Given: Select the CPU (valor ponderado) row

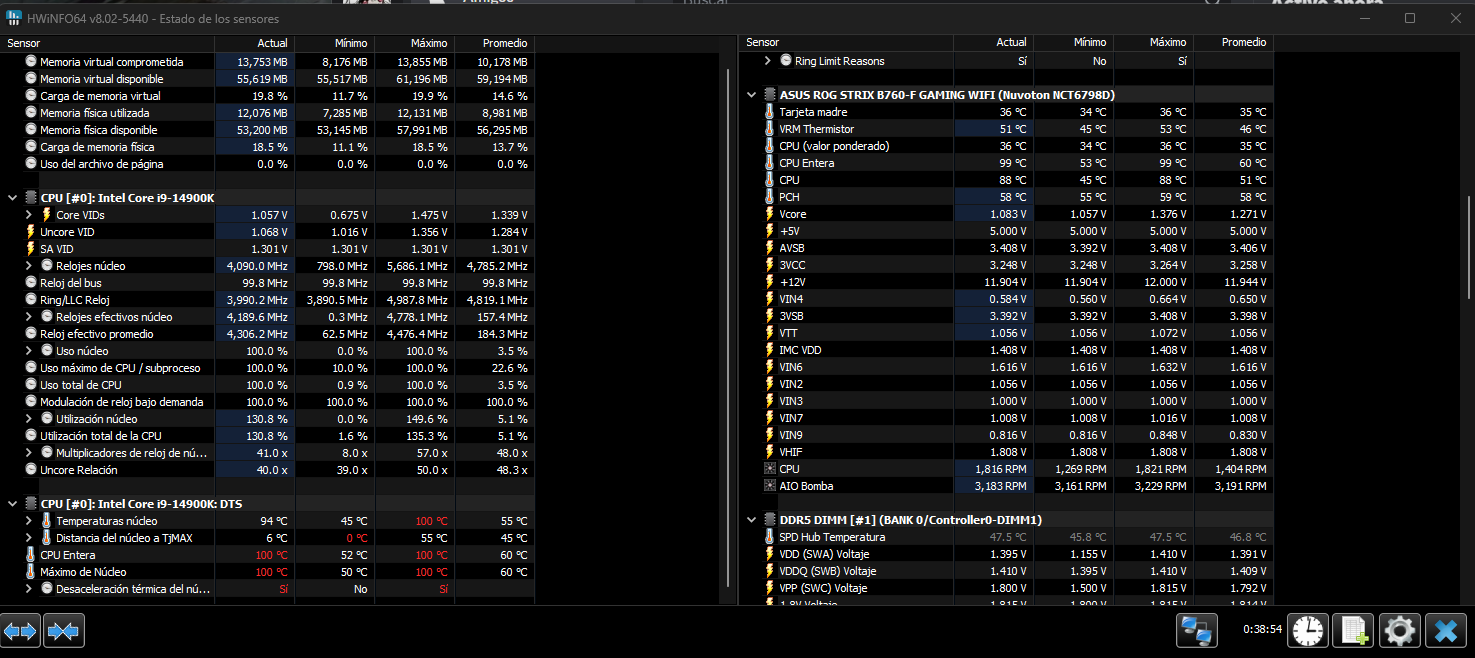Looking at the screenshot, I should tap(1007, 146).
